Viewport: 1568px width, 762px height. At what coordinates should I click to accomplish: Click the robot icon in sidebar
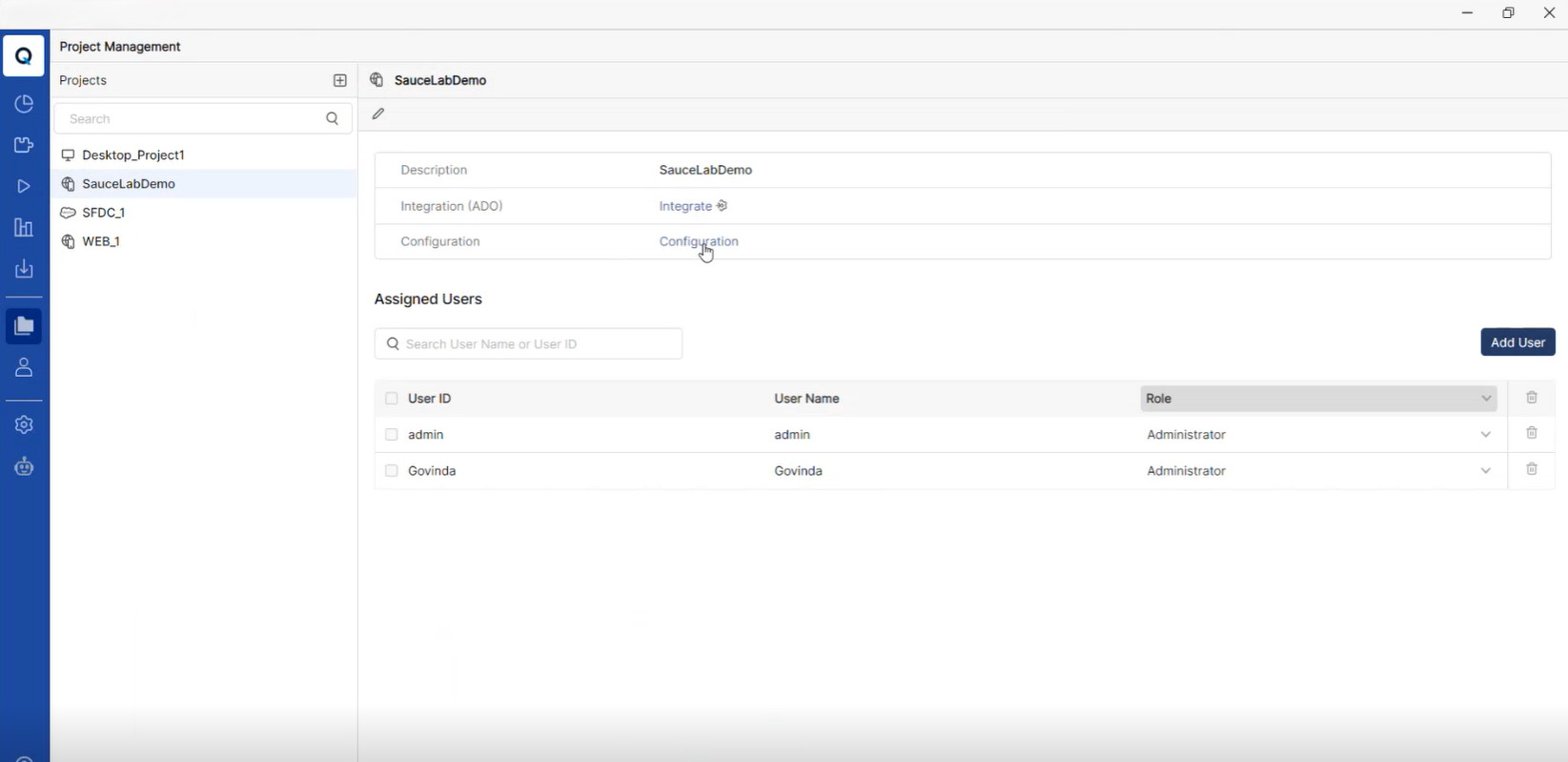tap(24, 466)
